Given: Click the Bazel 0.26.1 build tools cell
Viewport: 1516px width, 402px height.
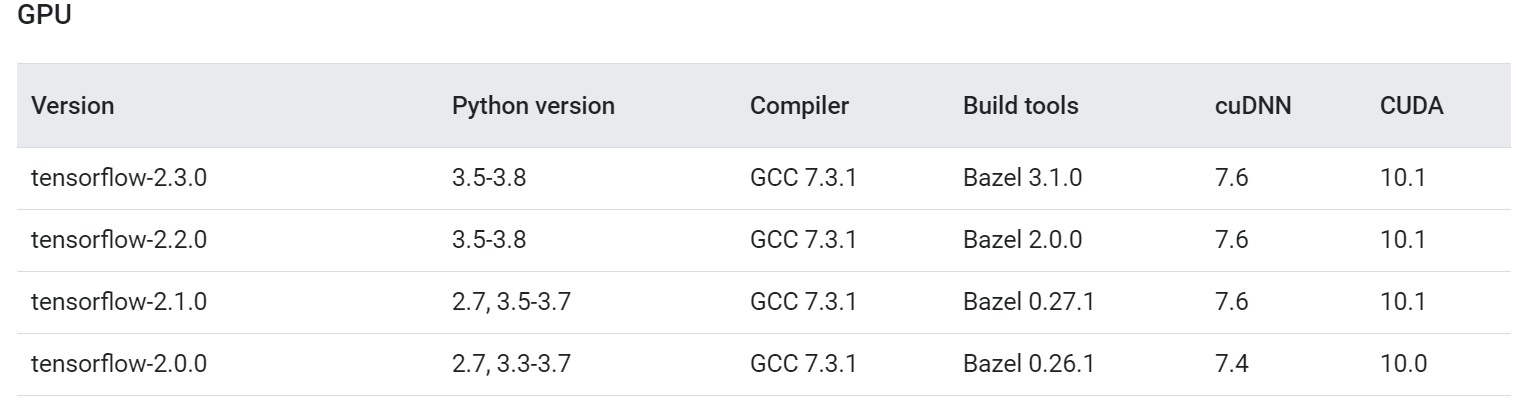Looking at the screenshot, I should pos(1028,364).
